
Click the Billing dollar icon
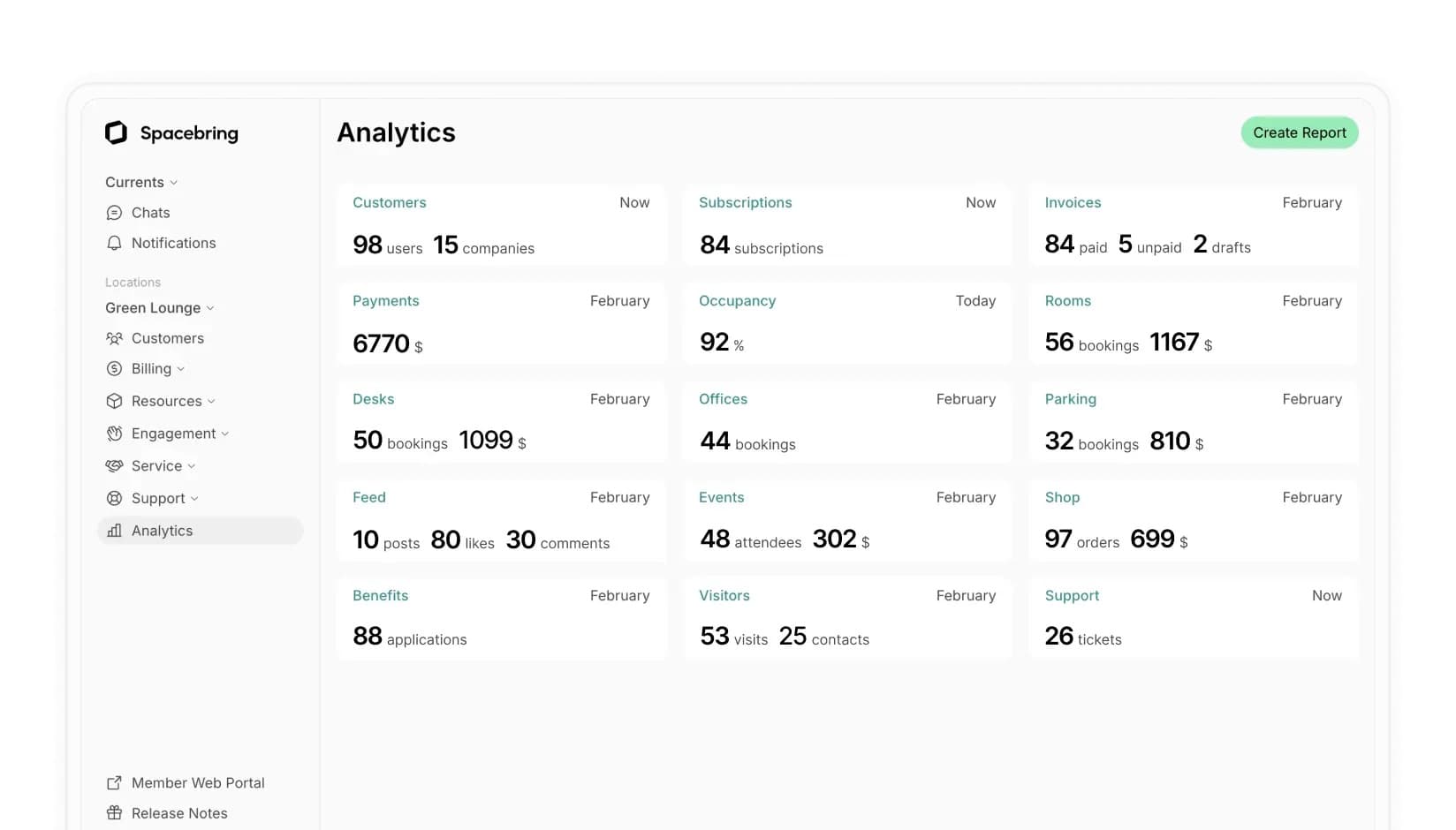click(114, 368)
